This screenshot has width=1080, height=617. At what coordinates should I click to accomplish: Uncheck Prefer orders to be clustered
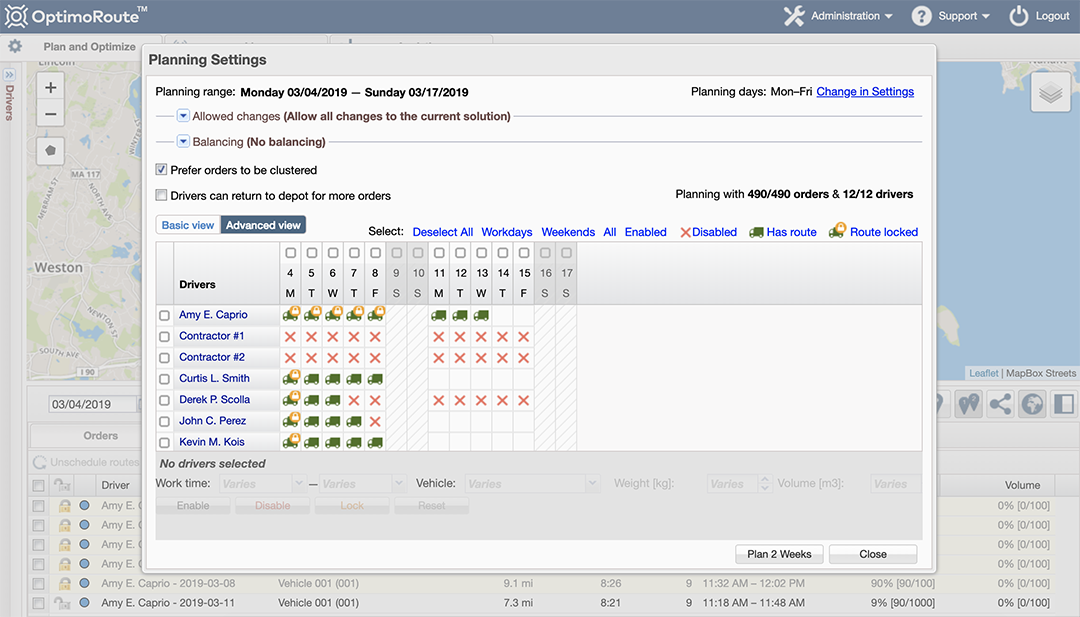(x=162, y=170)
